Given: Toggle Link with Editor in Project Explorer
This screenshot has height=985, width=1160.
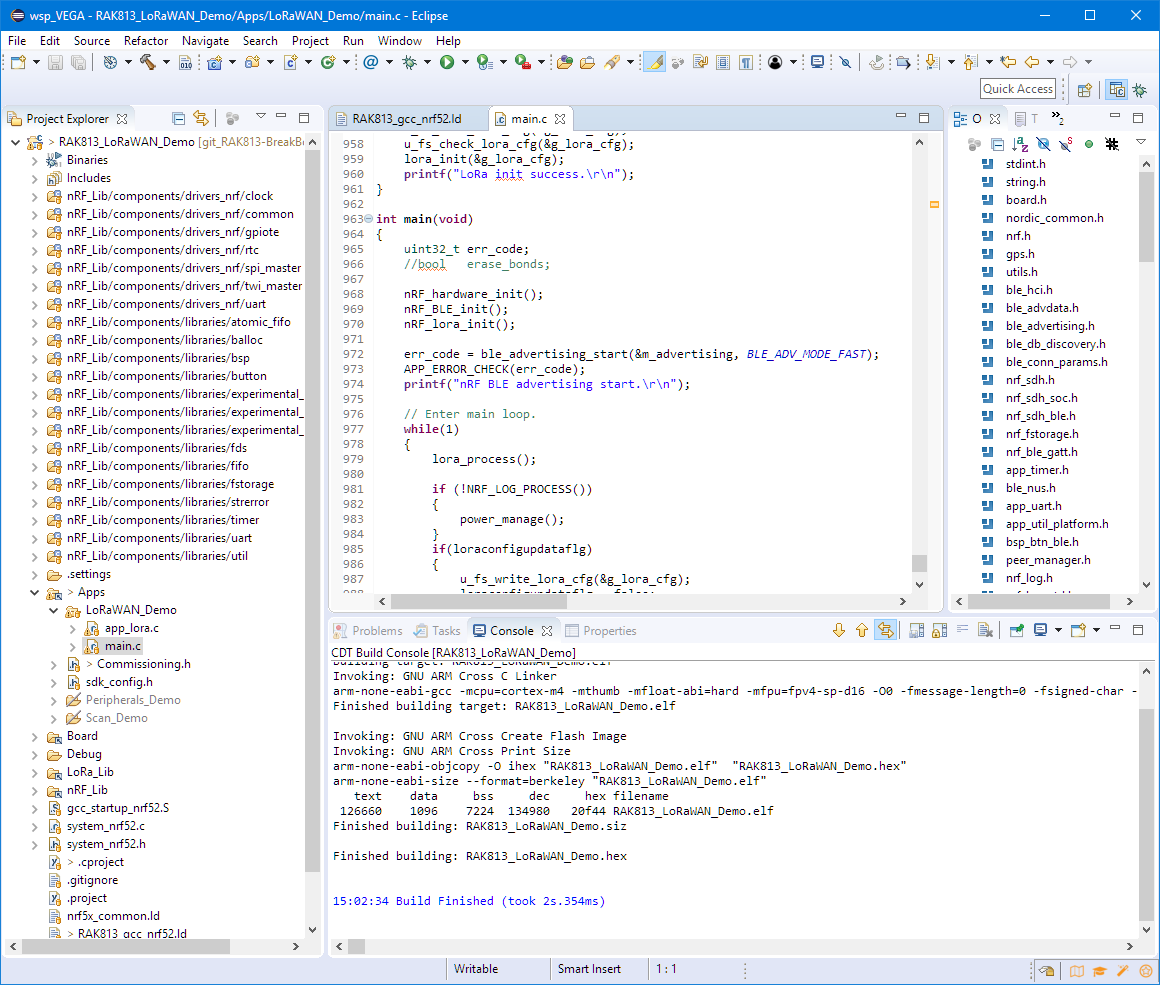Looking at the screenshot, I should coord(201,118).
